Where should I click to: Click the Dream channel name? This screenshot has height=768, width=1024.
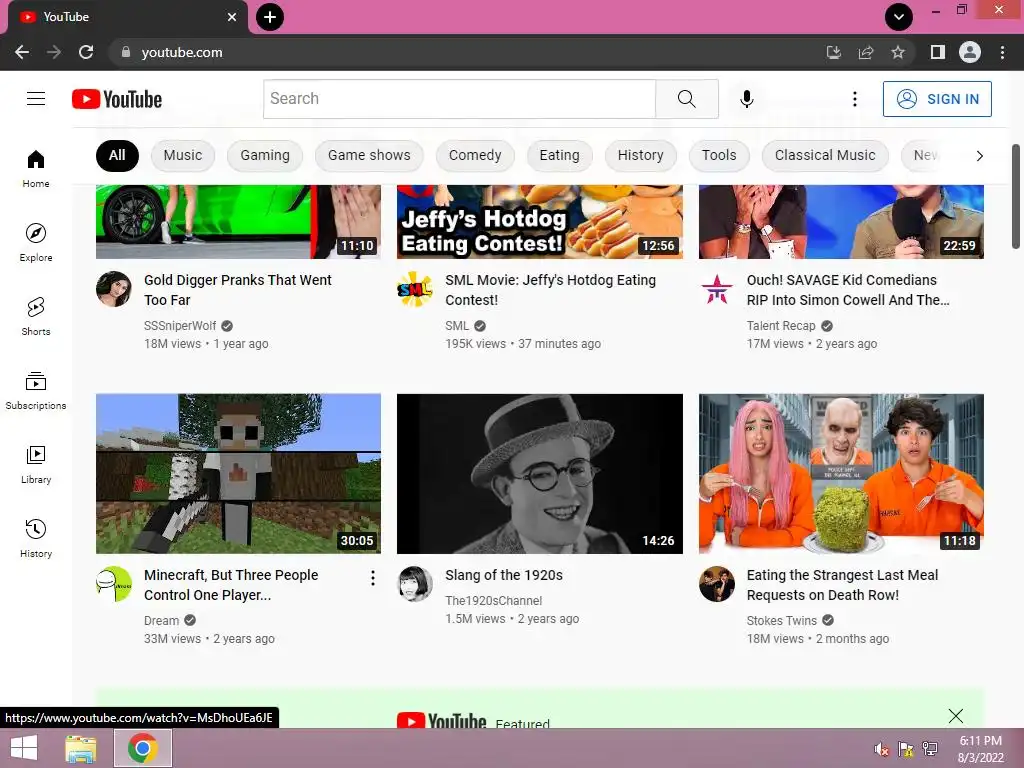161,620
